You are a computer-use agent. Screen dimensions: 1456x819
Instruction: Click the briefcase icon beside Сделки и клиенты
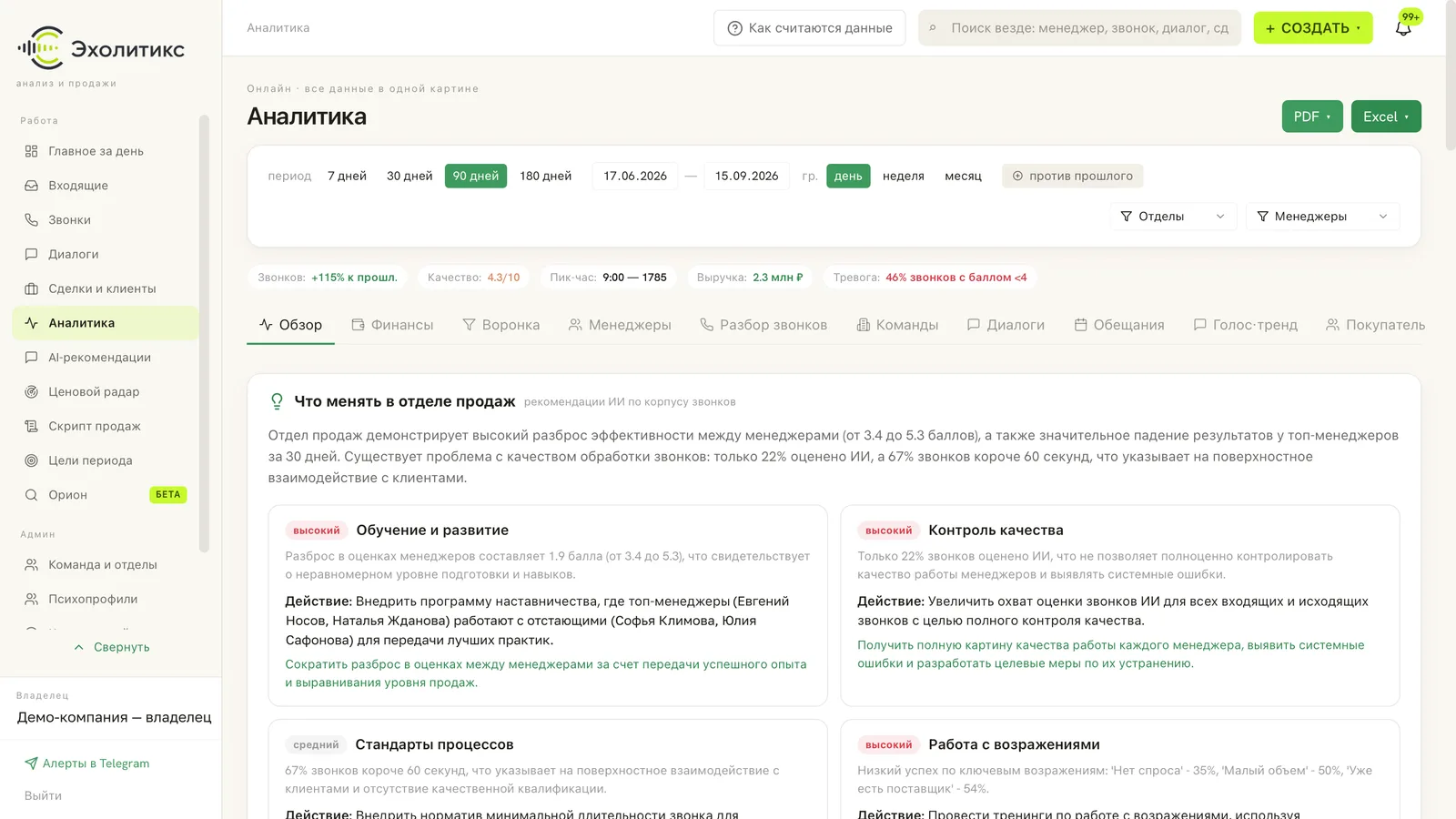31,288
